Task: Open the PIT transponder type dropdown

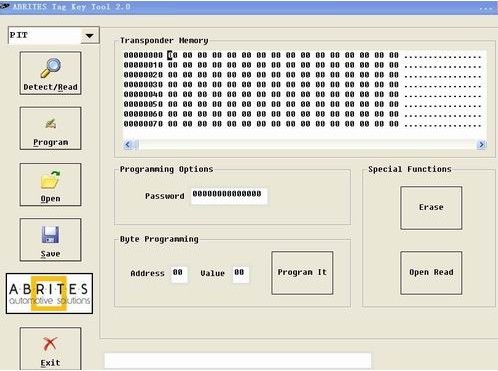Action: click(x=90, y=35)
